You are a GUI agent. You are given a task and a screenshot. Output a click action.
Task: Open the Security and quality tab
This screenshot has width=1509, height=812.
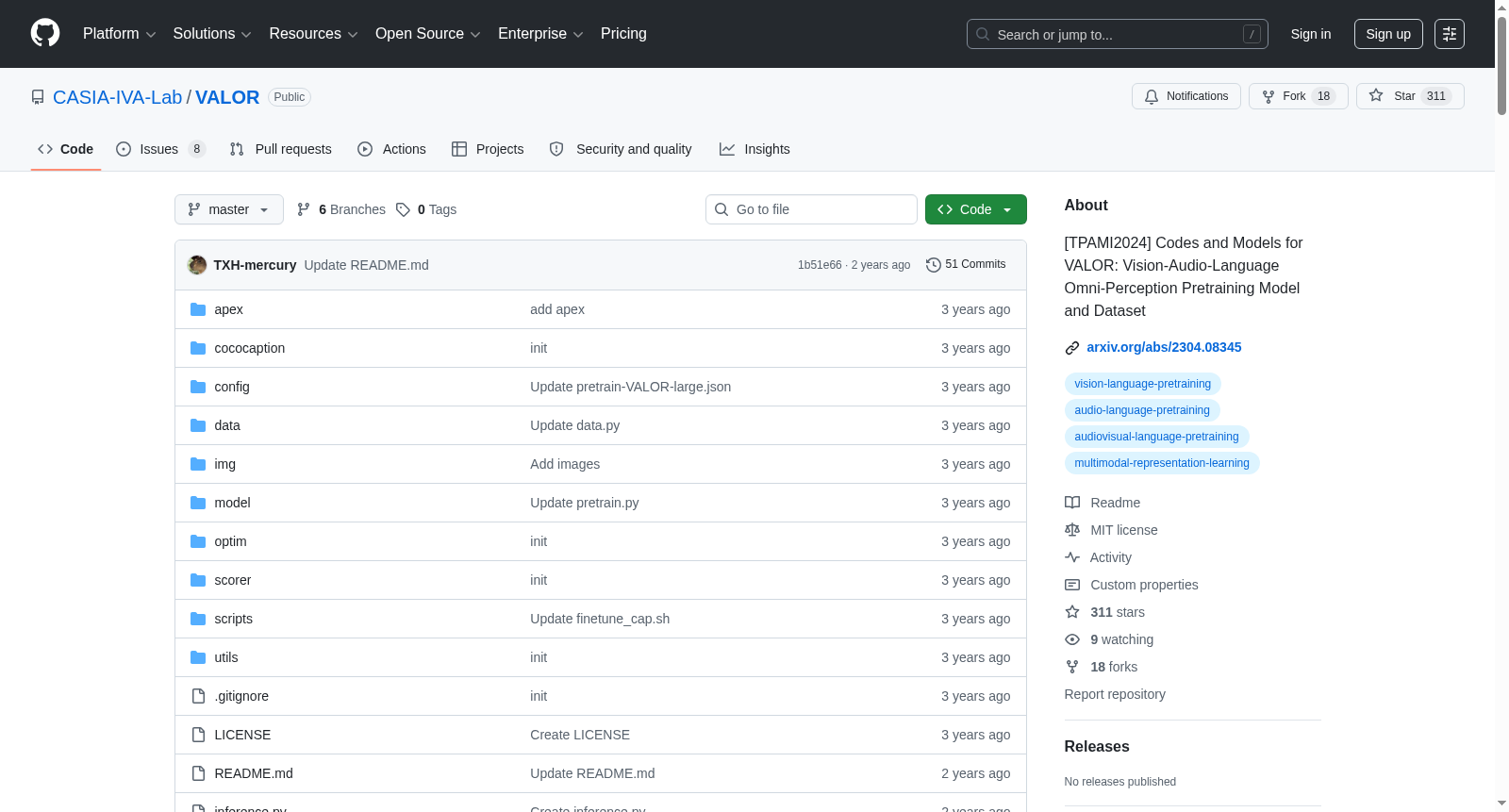621,149
